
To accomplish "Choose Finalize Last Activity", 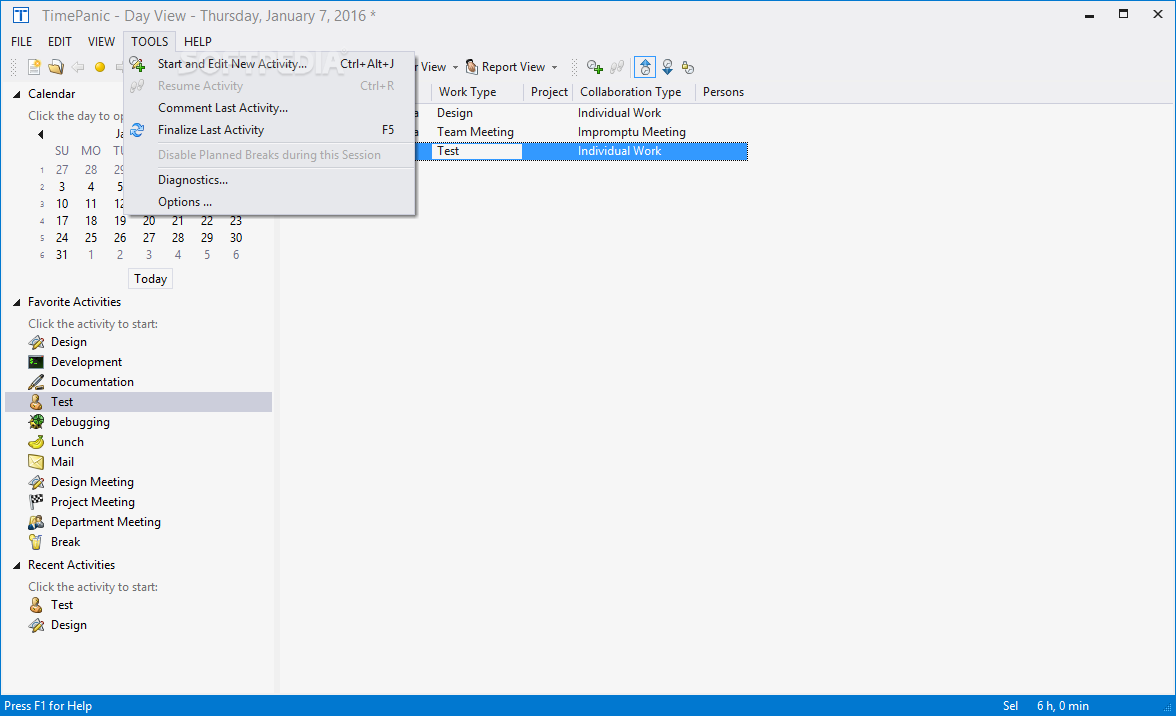I will coord(270,130).
